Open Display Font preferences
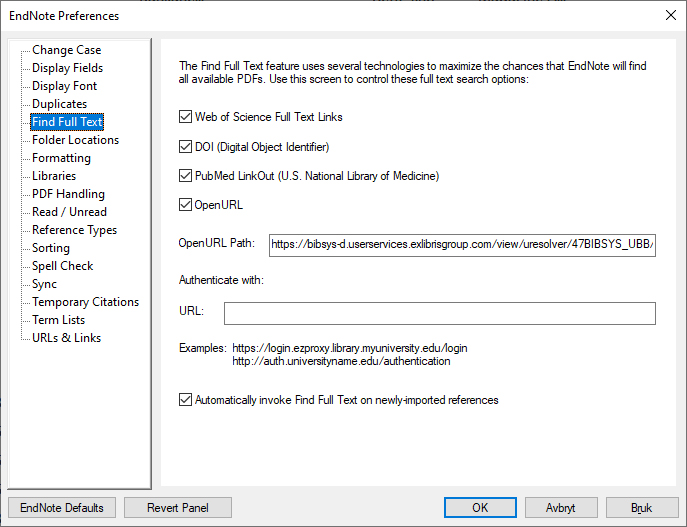687x527 pixels. [x=64, y=86]
